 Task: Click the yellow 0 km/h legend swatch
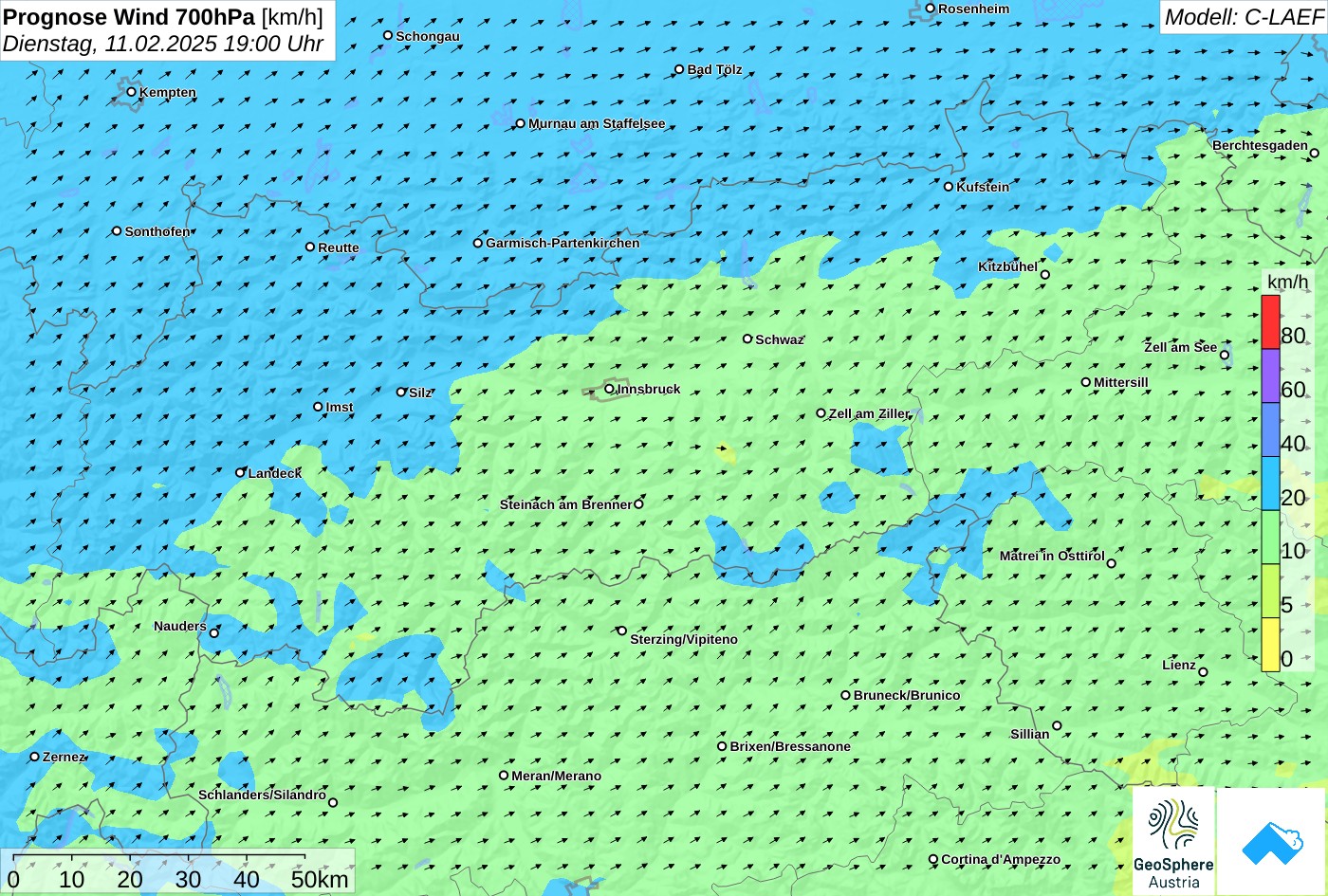pos(1270,645)
